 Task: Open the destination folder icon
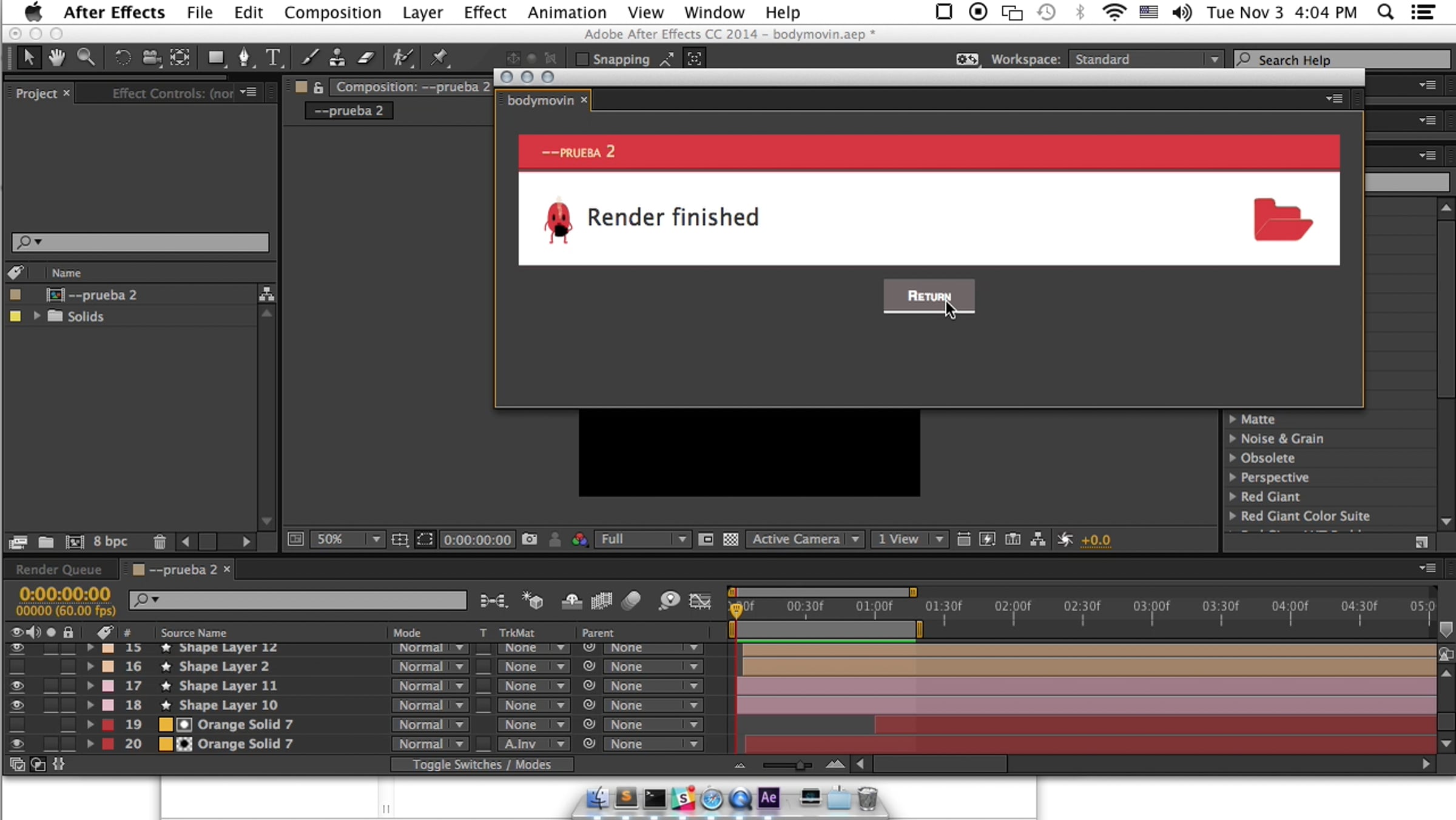[x=1282, y=219]
